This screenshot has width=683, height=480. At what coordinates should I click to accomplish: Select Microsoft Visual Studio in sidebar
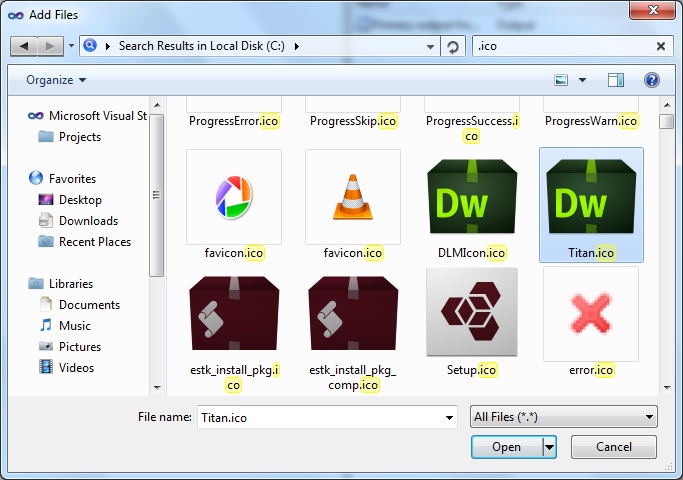[x=87, y=116]
